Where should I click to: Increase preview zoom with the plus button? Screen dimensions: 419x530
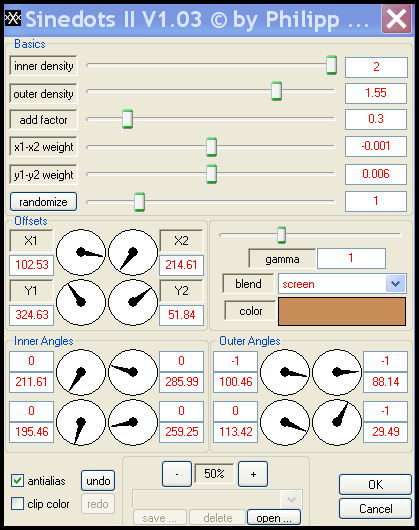click(x=253, y=474)
